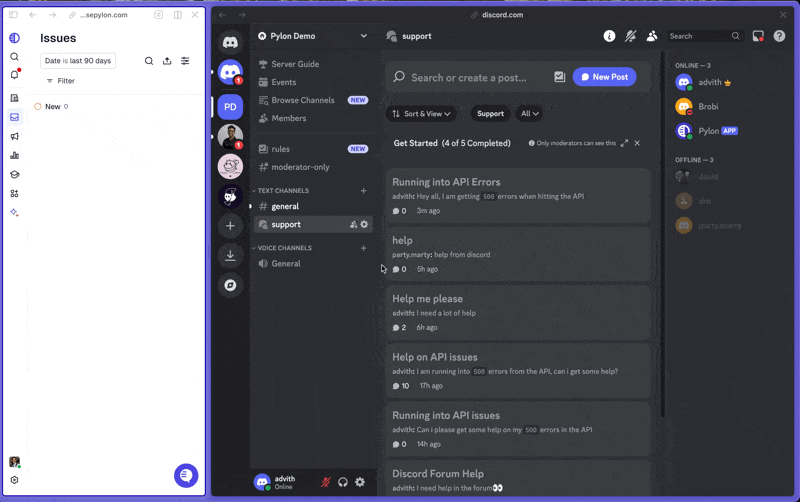The width and height of the screenshot is (800, 502).
Task: Open Explore Discoverable Servers compass icon
Action: (x=230, y=285)
